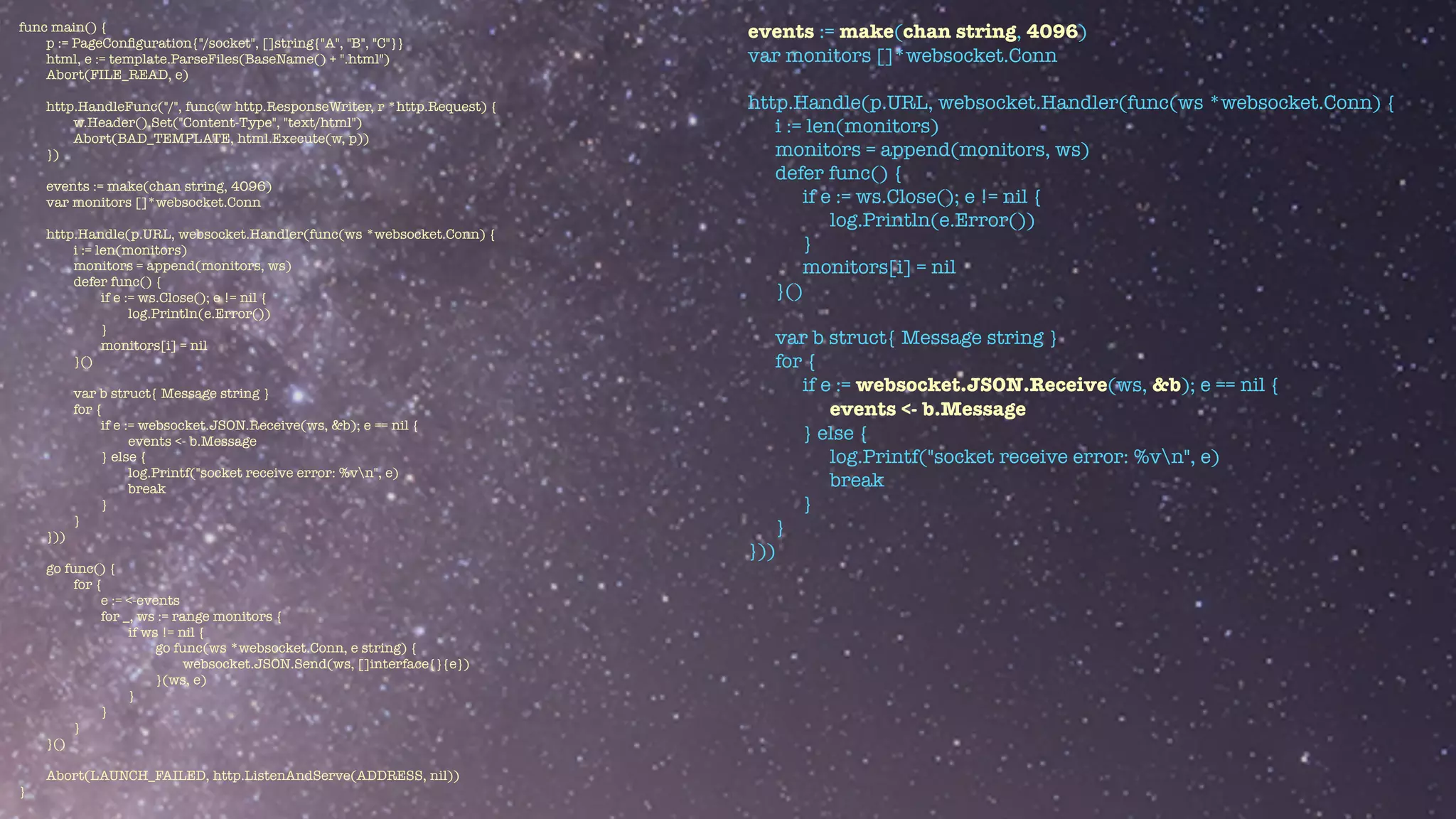The width and height of the screenshot is (1456, 819).
Task: Click the large bold "websocket.JSON.Receive" text
Action: pyautogui.click(x=981, y=385)
